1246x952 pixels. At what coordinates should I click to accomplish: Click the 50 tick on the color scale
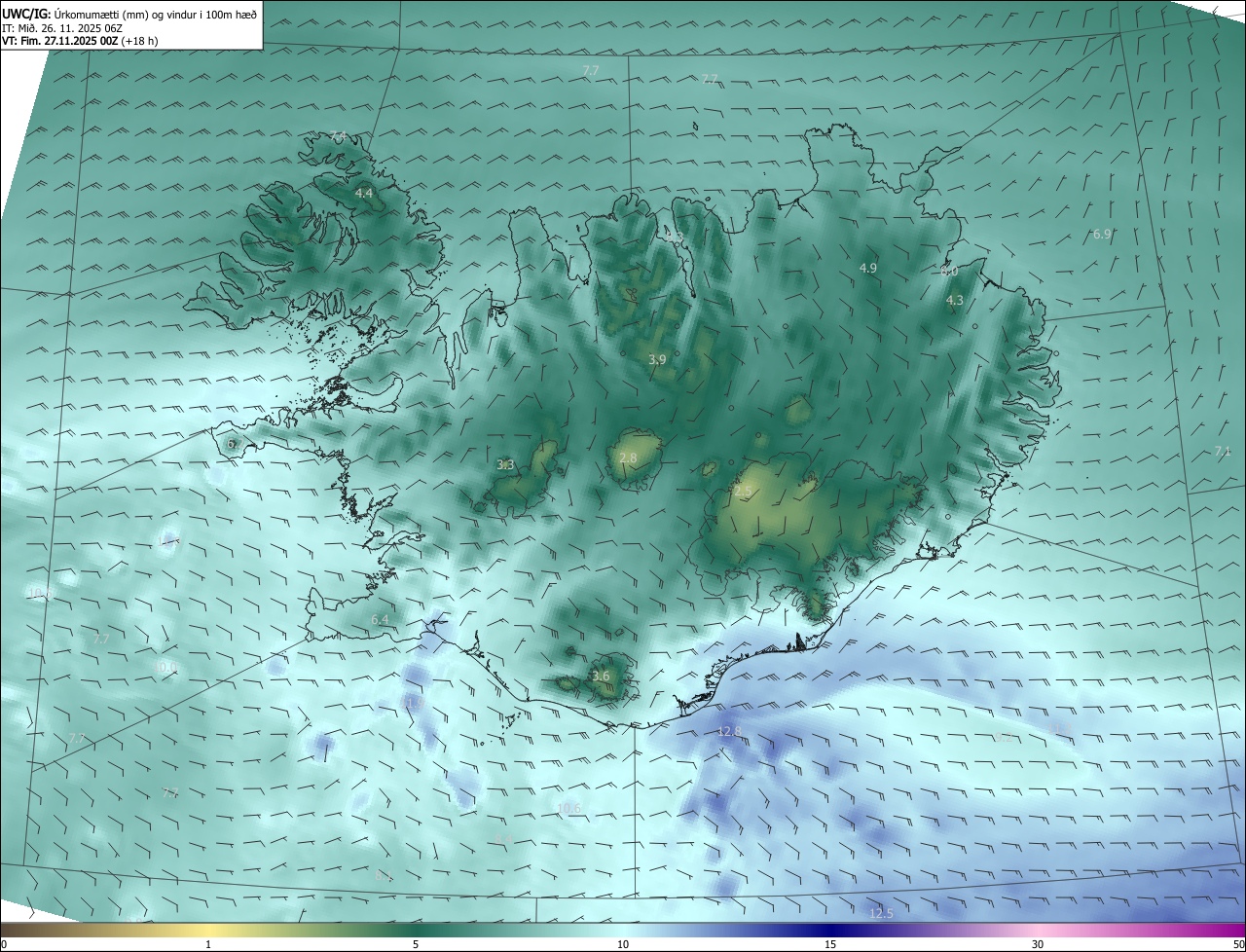(x=1238, y=944)
